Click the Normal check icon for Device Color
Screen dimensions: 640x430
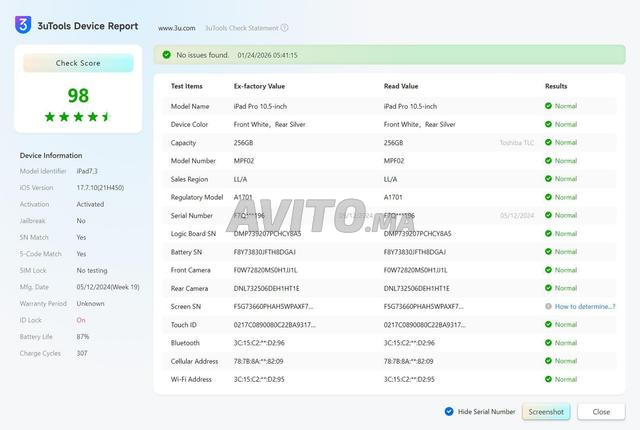[548, 124]
